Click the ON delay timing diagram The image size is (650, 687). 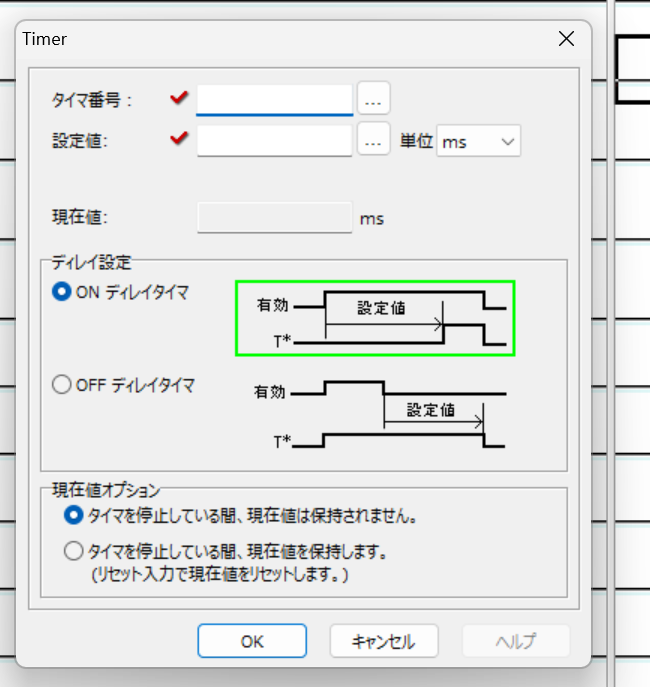375,318
